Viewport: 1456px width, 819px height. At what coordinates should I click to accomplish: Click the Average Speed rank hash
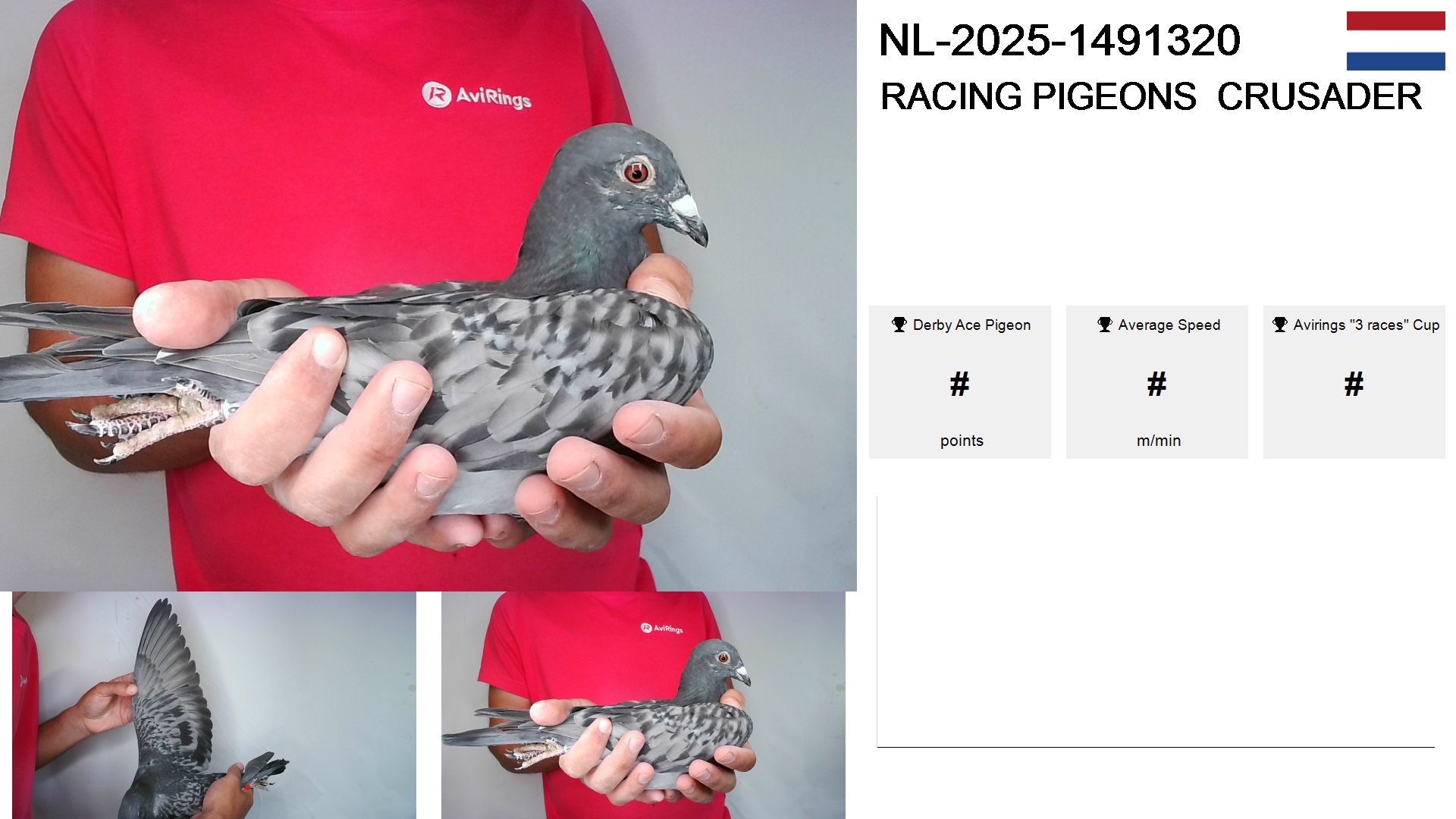point(1157,384)
